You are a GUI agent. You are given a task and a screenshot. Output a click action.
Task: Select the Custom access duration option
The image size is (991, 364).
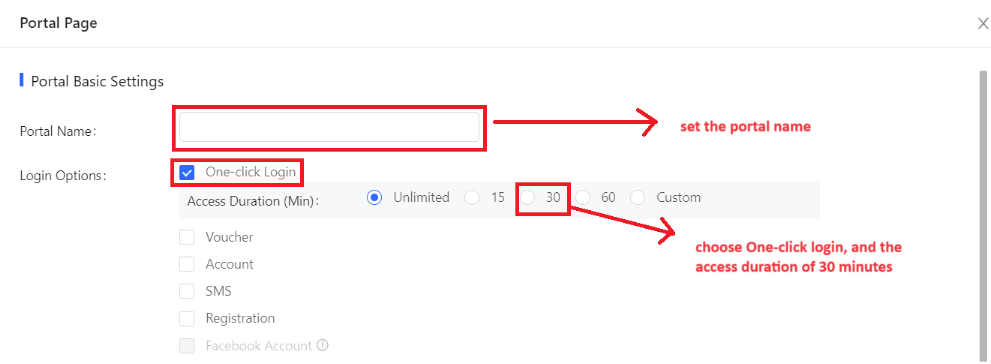tap(638, 198)
